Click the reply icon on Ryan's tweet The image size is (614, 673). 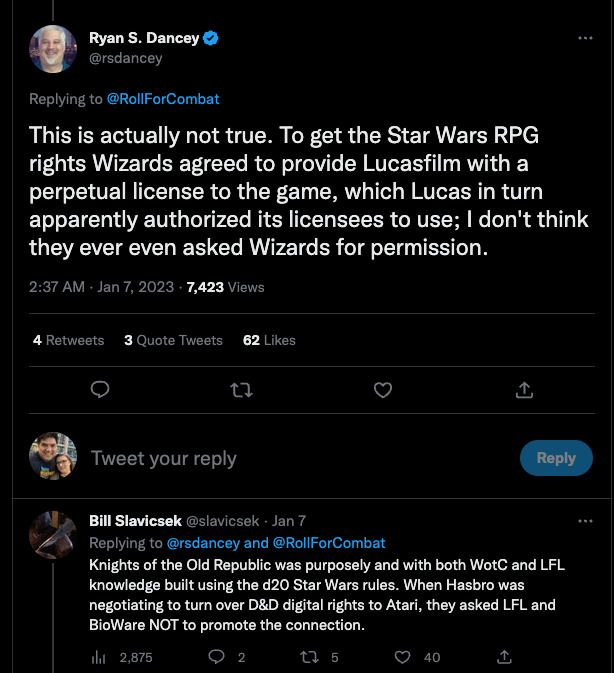pos(99,389)
